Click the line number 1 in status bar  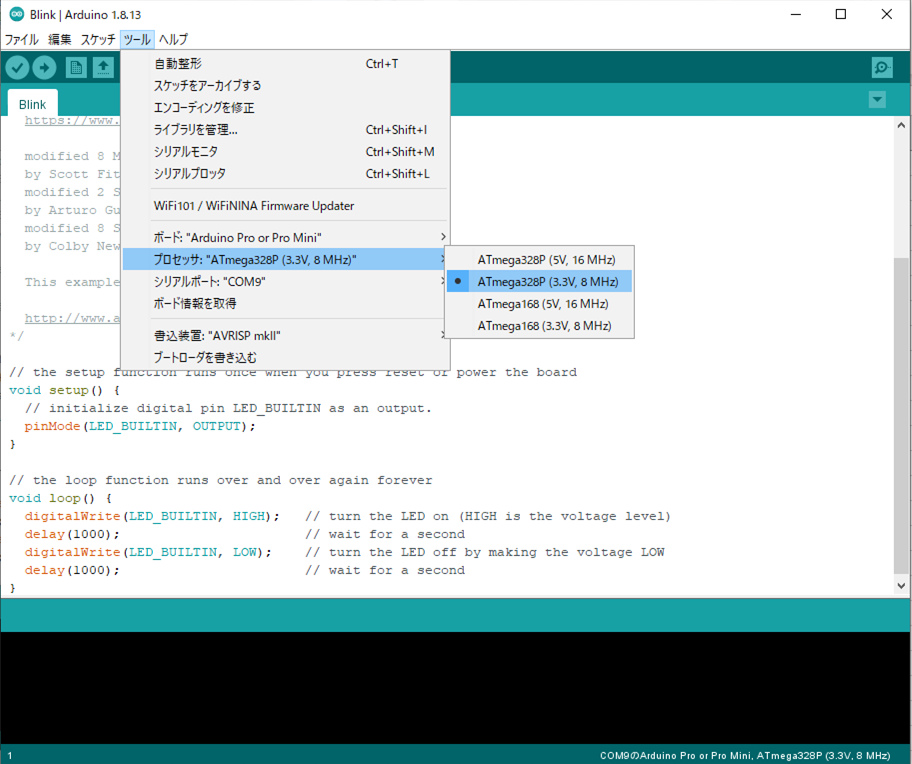tap(10, 756)
